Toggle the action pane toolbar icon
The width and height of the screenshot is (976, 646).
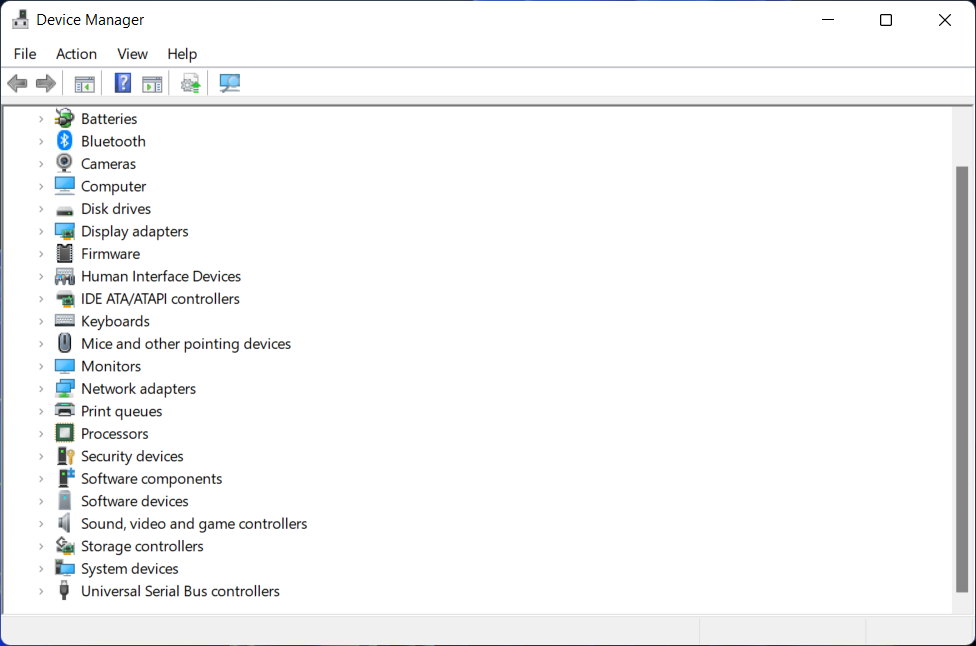tap(152, 84)
